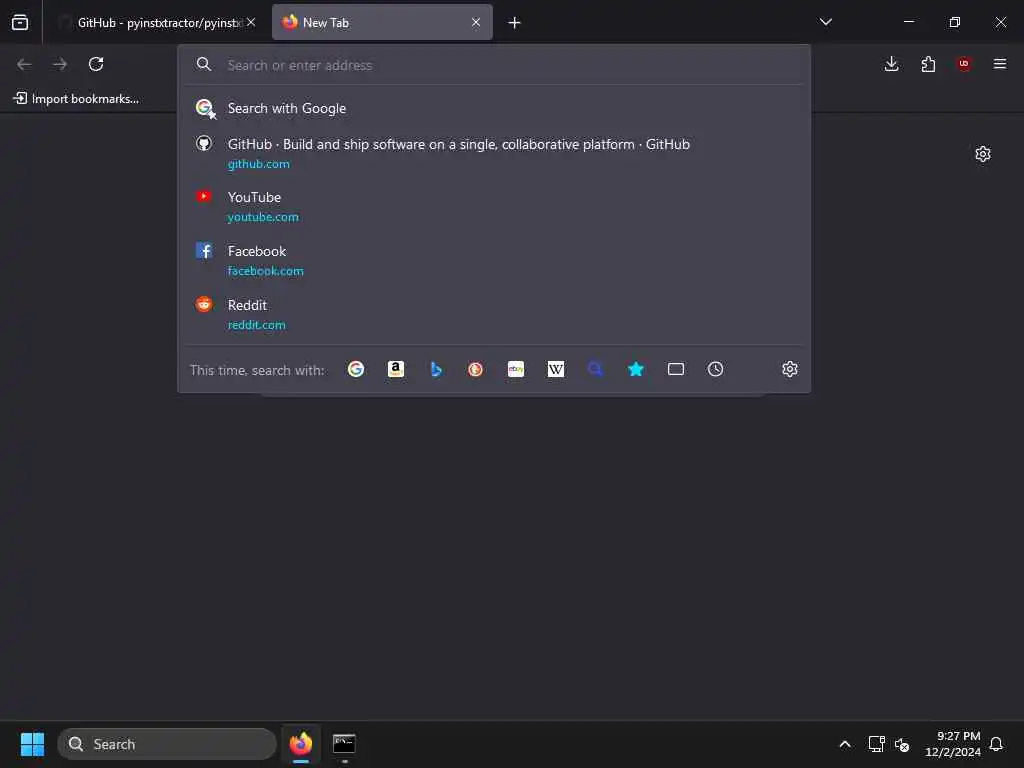Viewport: 1024px width, 768px height.
Task: Open the notifications bell icon
Action: 997,744
